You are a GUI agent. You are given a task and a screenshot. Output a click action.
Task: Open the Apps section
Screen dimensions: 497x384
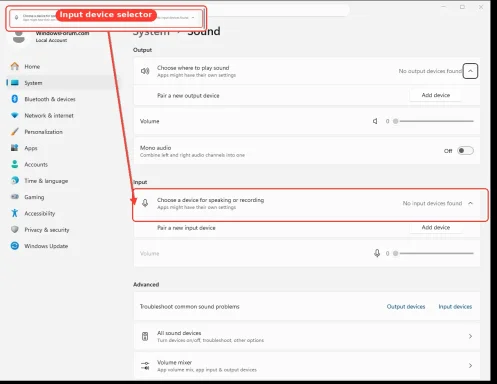coord(31,148)
